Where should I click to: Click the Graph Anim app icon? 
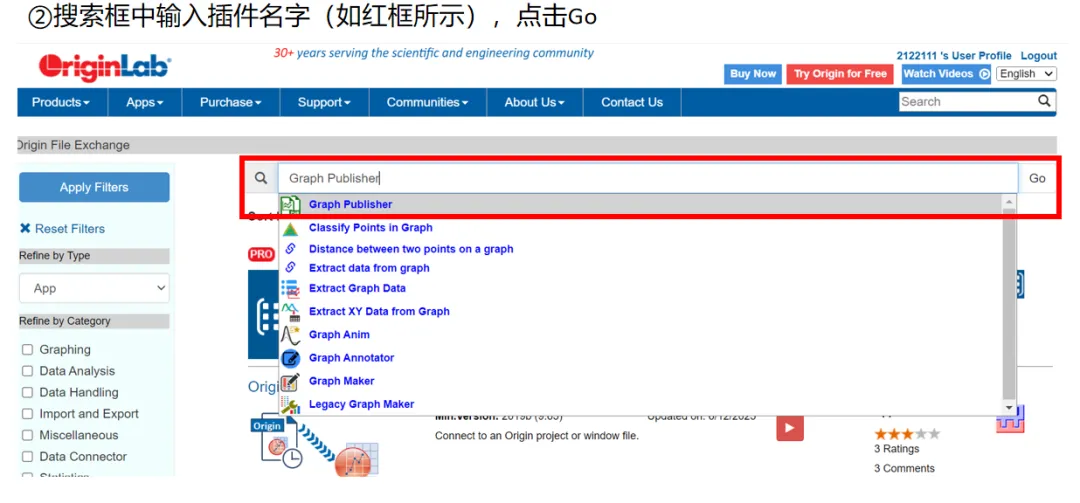pos(290,335)
